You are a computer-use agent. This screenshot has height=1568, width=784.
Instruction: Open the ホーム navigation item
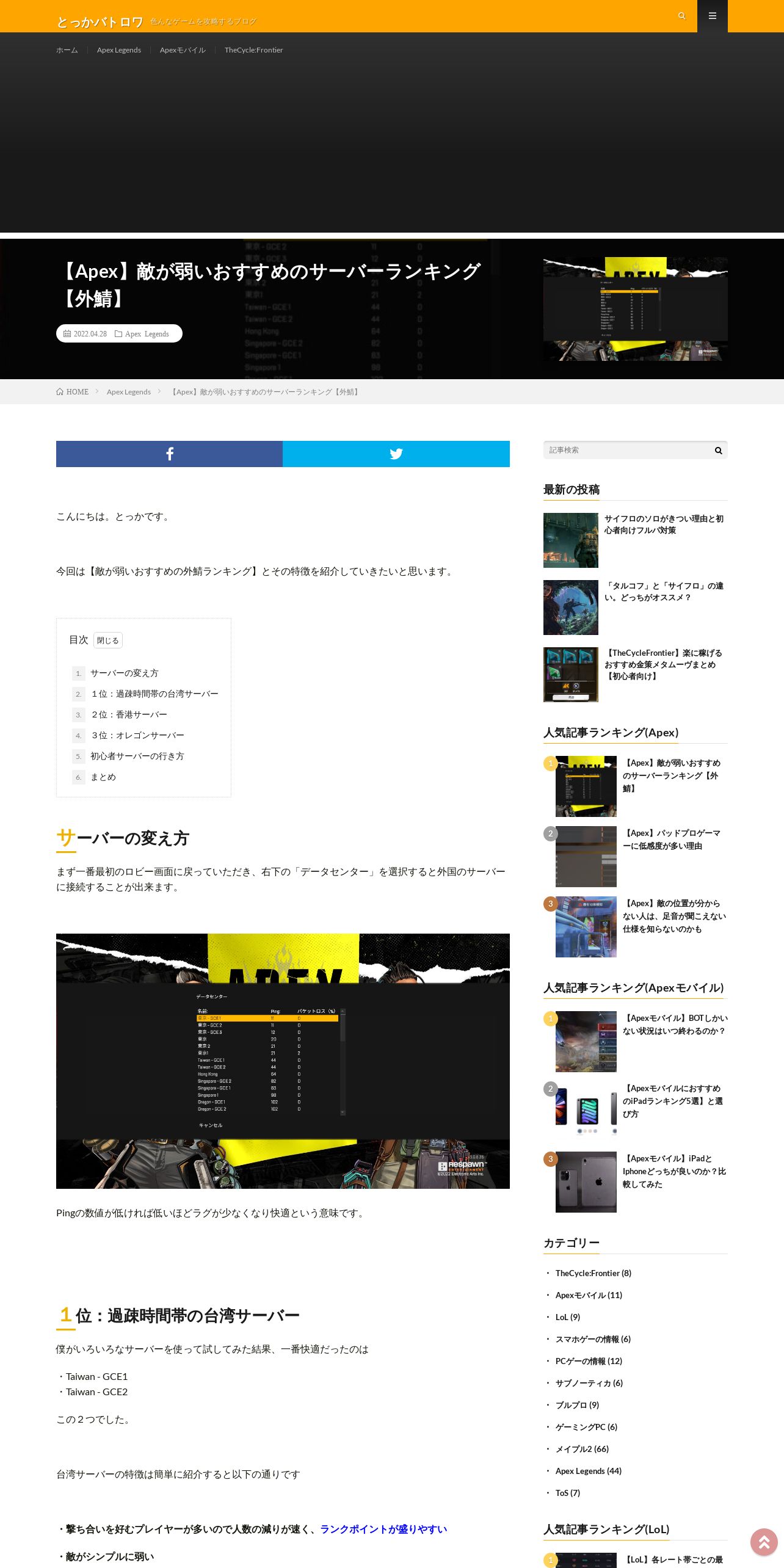tap(67, 50)
